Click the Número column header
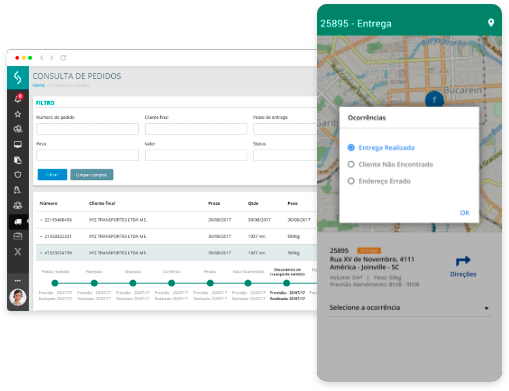 tap(48, 203)
